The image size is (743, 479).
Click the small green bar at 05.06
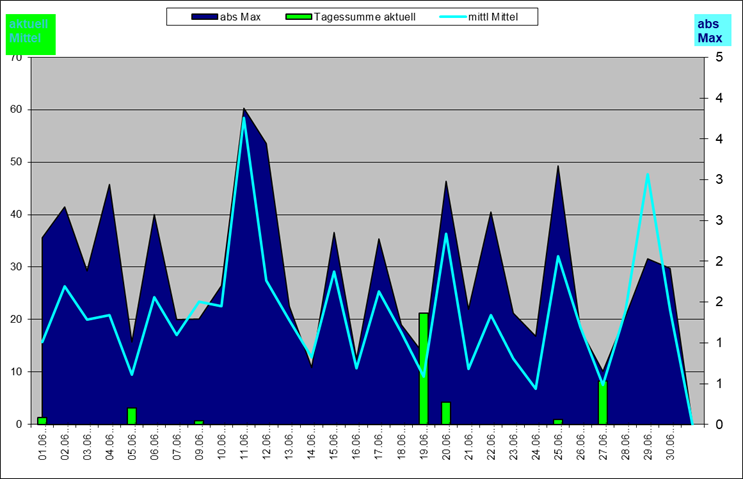click(132, 415)
